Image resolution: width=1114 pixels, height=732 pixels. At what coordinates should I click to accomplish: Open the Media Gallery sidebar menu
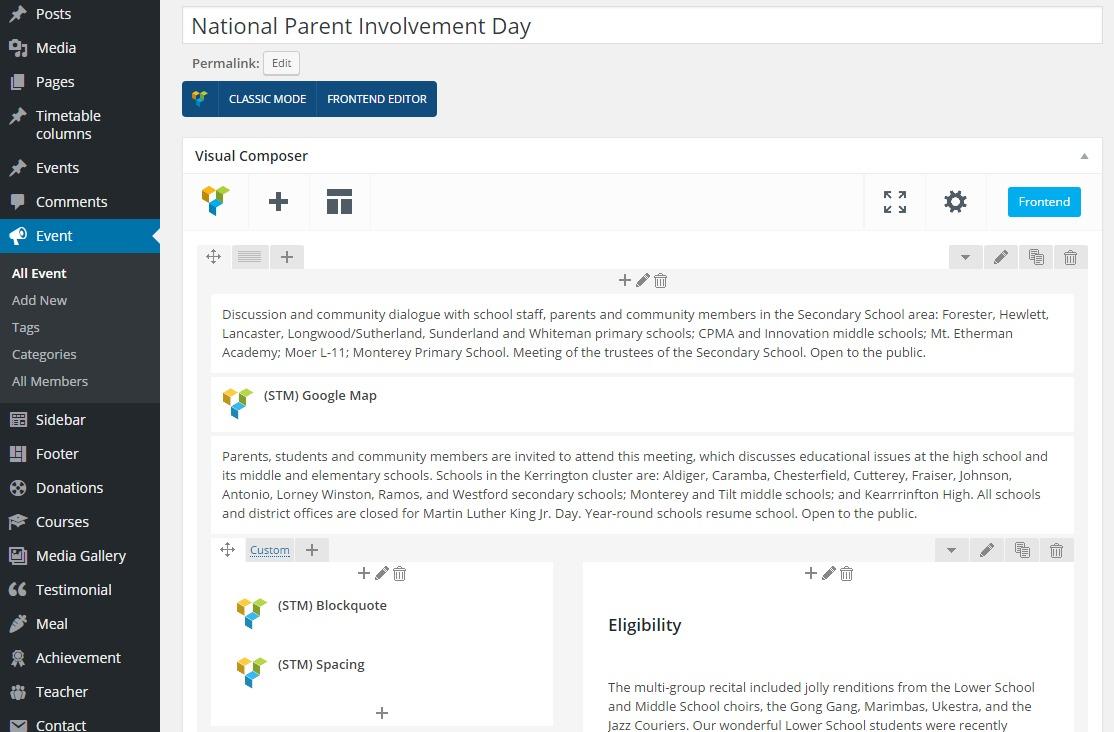pyautogui.click(x=80, y=556)
